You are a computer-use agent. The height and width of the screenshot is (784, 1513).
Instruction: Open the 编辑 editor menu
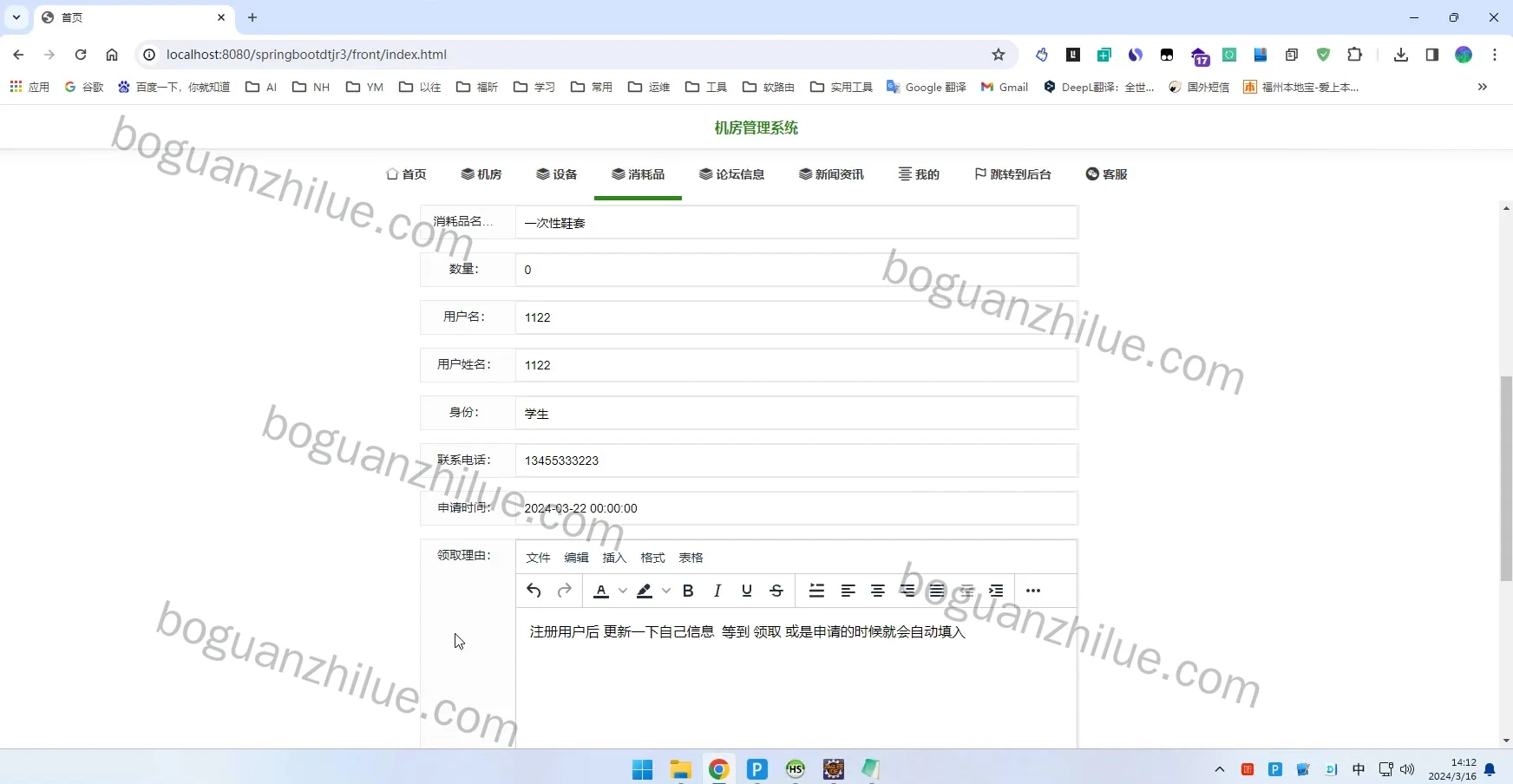point(576,558)
